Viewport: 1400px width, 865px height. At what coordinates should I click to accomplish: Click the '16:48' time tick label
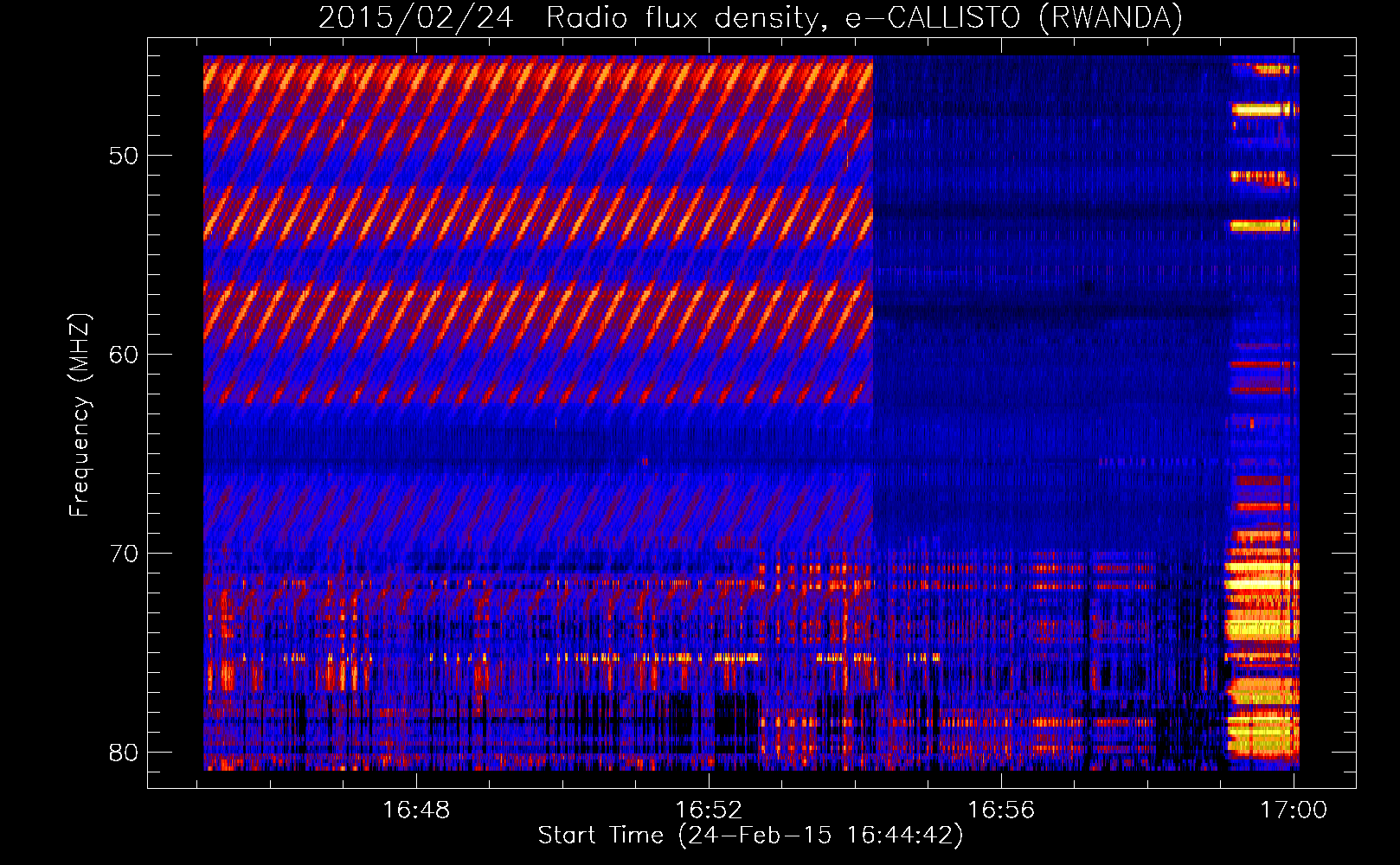[416, 810]
